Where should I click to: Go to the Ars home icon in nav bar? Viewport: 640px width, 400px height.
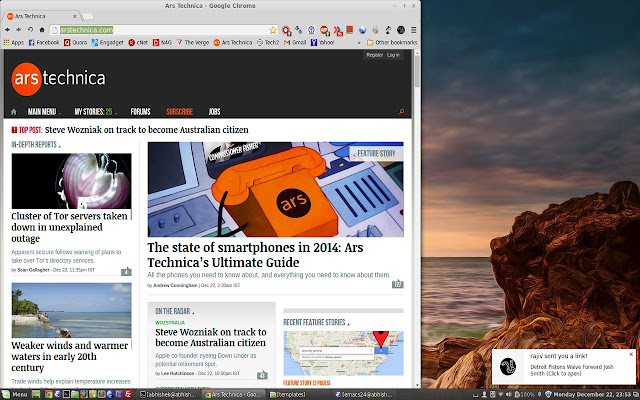click(x=13, y=111)
